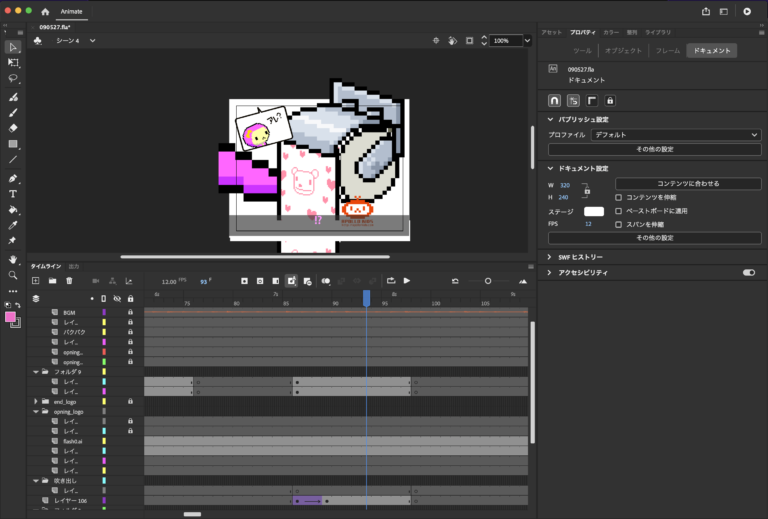The image size is (768, 519).
Task: Create a new layer folder
Action: coord(52,281)
